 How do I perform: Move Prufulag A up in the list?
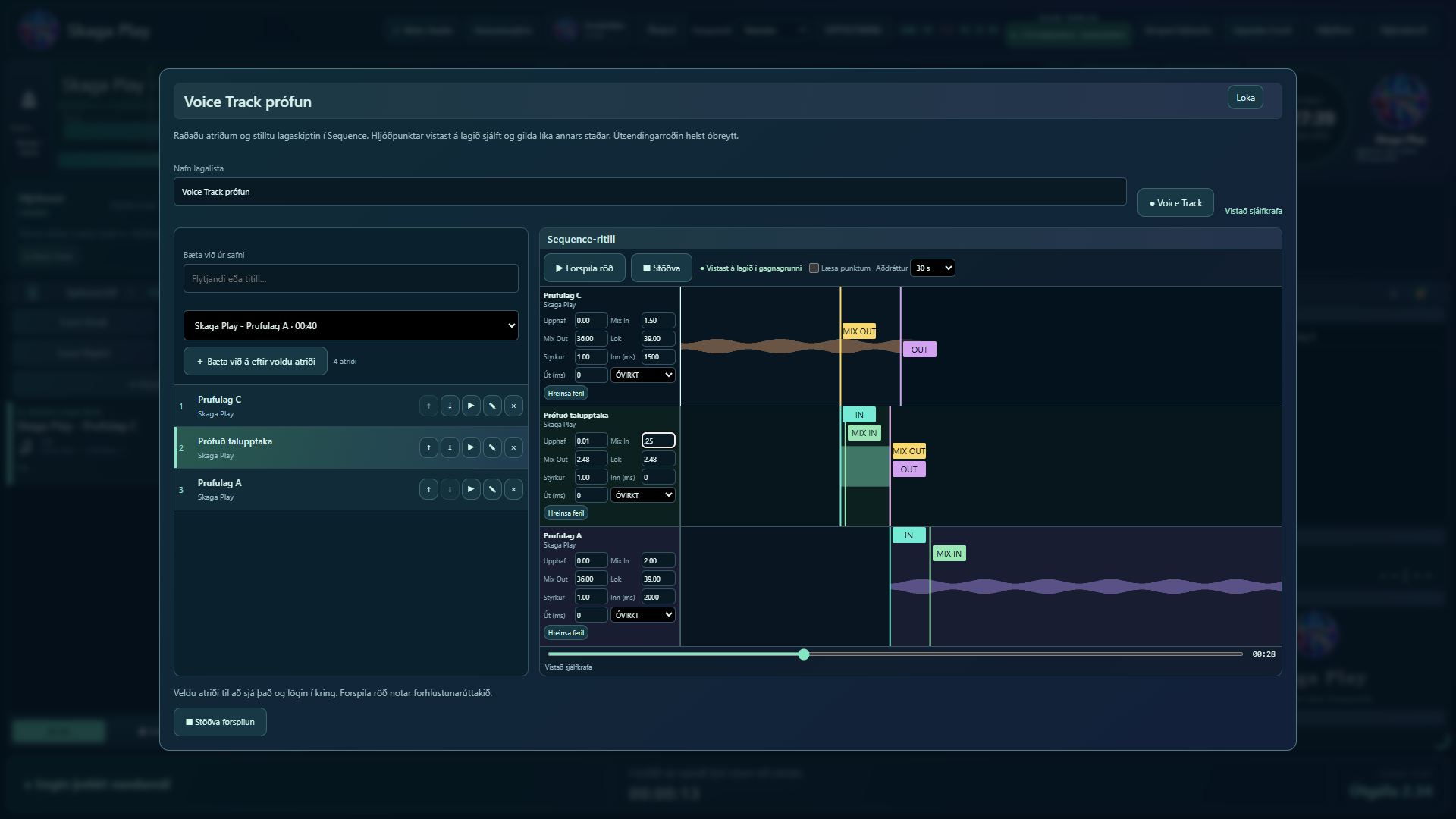click(x=428, y=489)
